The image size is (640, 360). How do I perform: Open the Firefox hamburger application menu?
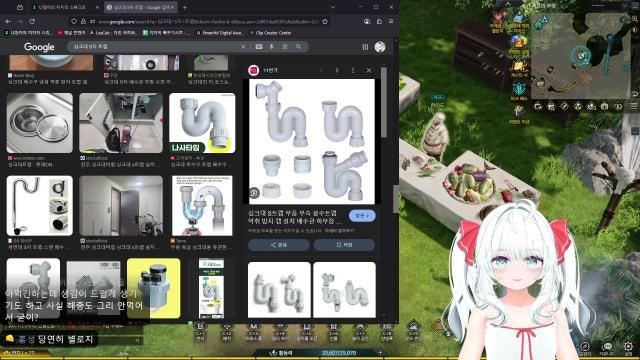pos(391,21)
